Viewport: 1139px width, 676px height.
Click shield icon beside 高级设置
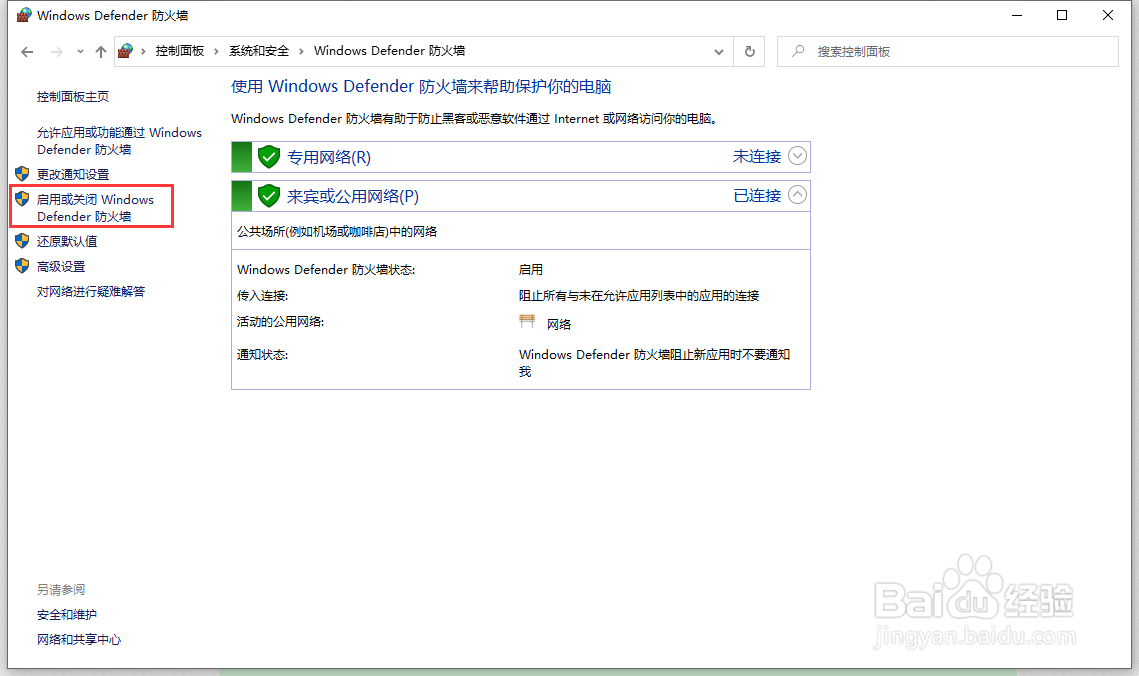pyautogui.click(x=22, y=266)
